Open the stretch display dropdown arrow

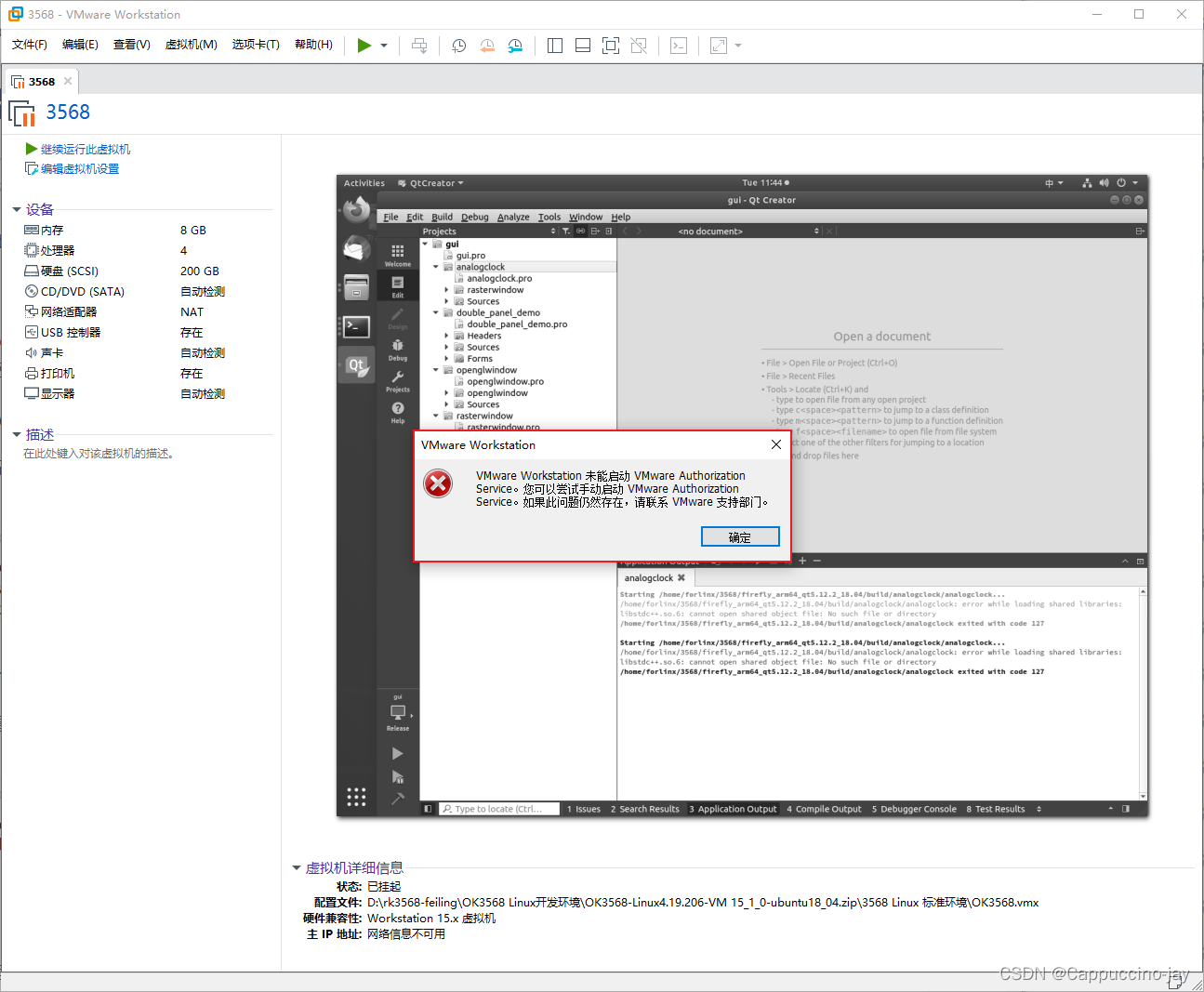pos(738,46)
